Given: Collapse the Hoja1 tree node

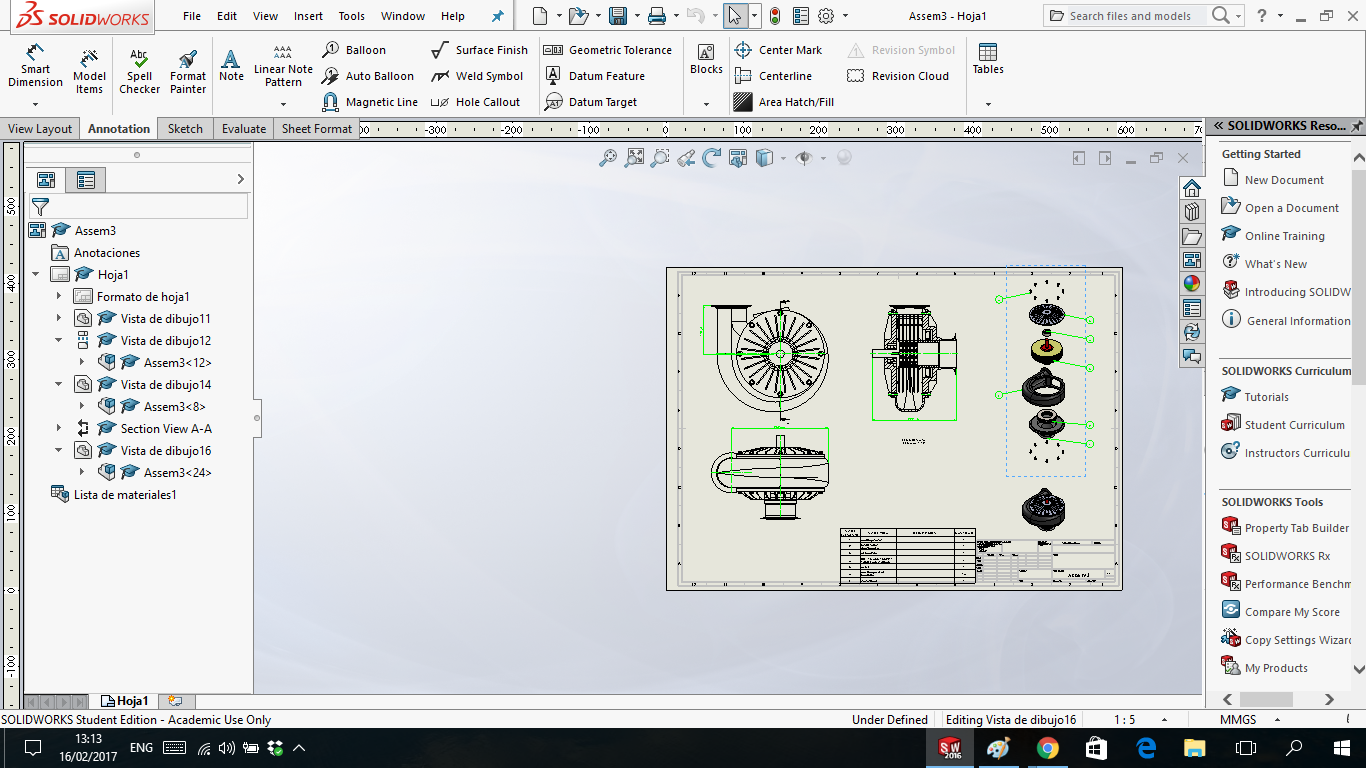Looking at the screenshot, I should click(36, 273).
